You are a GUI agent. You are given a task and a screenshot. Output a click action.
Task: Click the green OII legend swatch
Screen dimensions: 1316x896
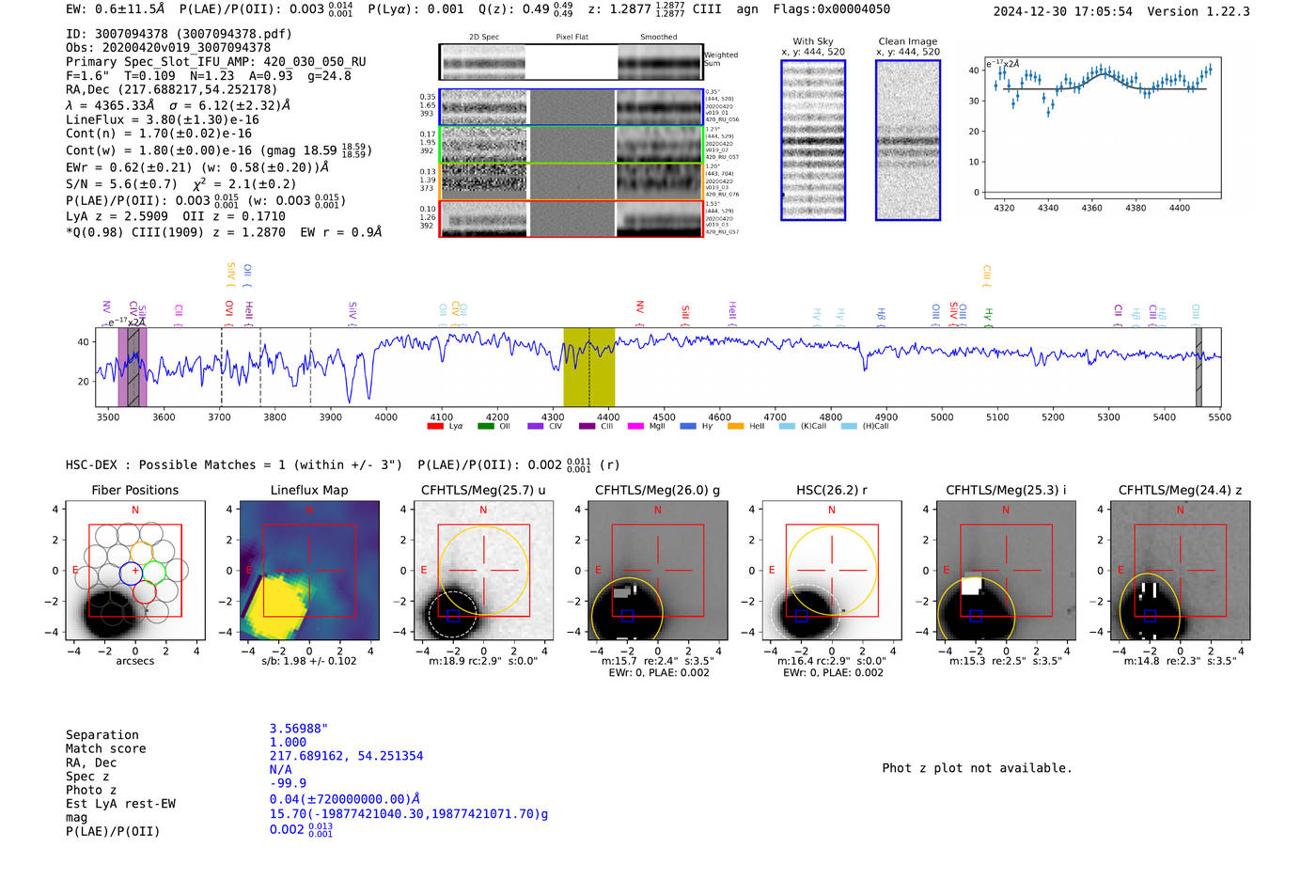tap(485, 427)
